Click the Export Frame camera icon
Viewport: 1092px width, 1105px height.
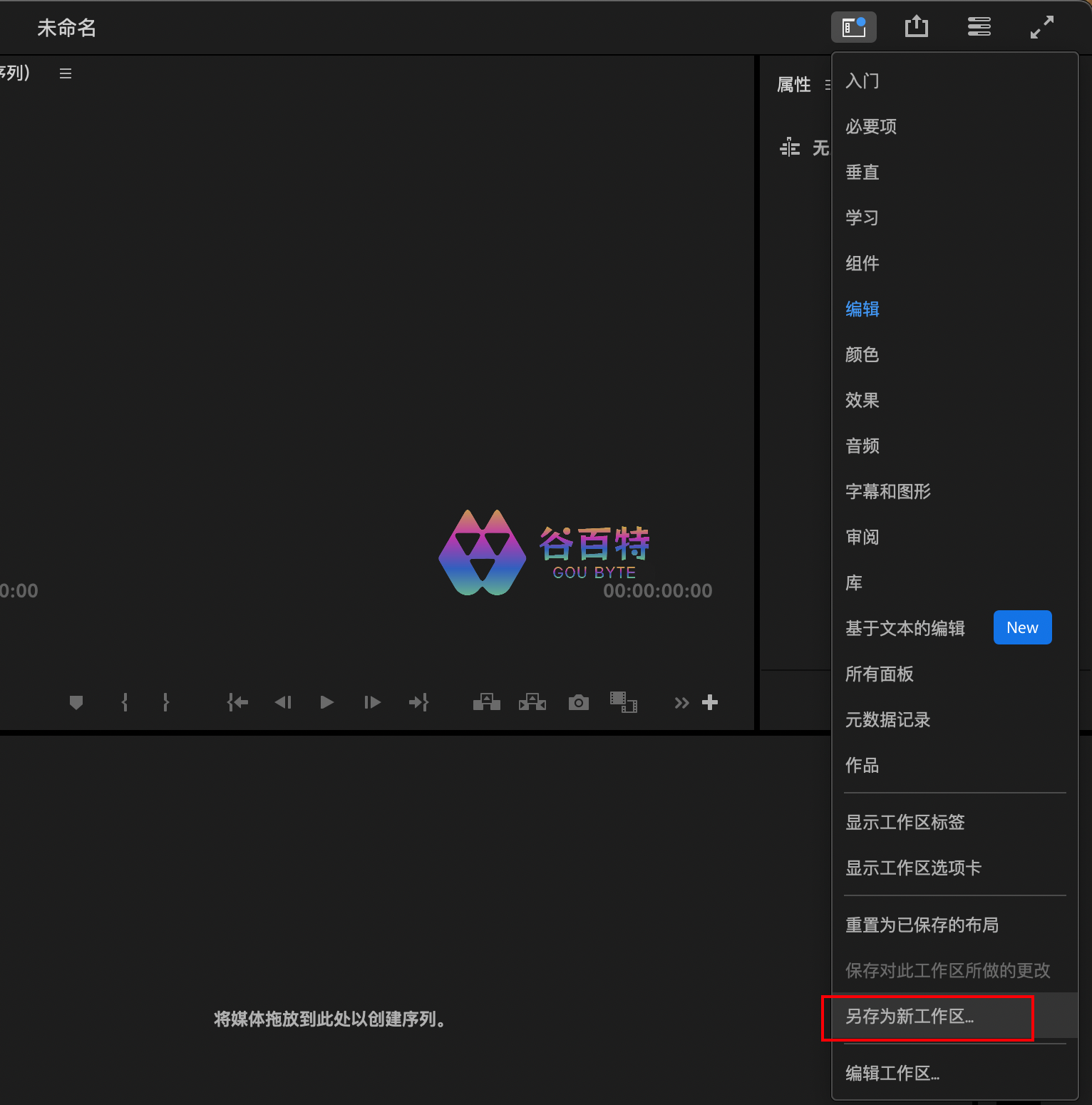(x=578, y=703)
